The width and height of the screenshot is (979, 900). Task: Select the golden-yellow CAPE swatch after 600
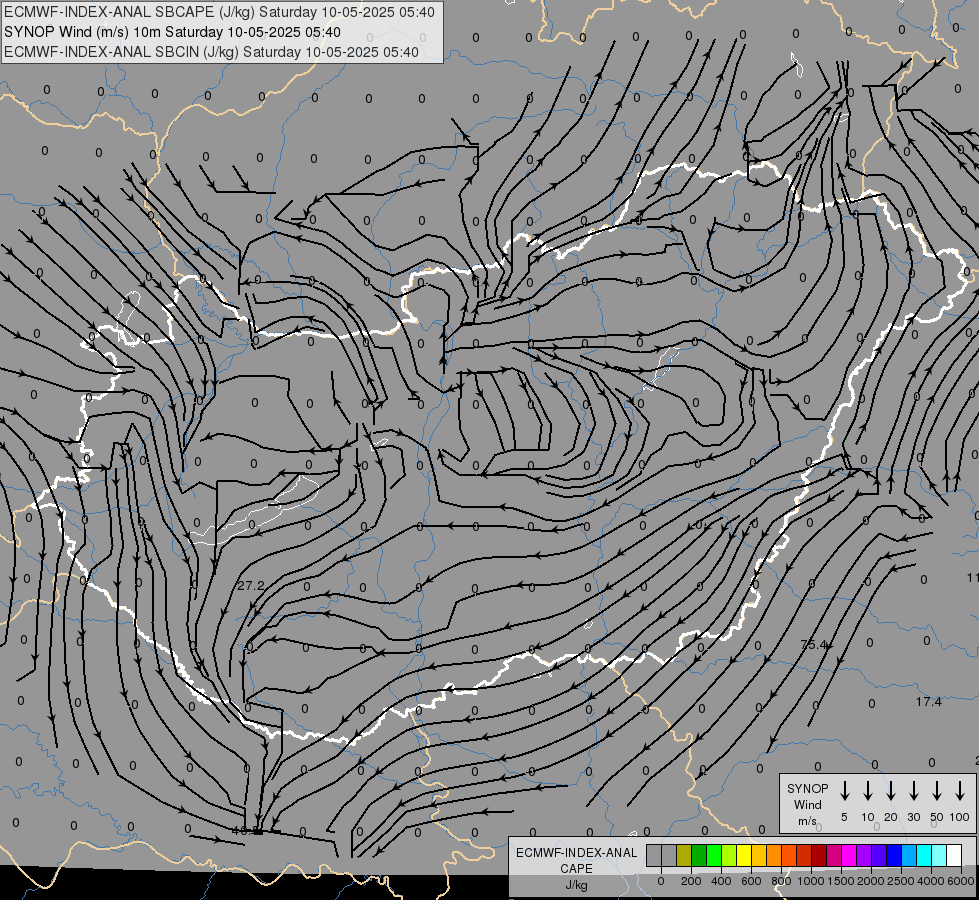tap(759, 855)
